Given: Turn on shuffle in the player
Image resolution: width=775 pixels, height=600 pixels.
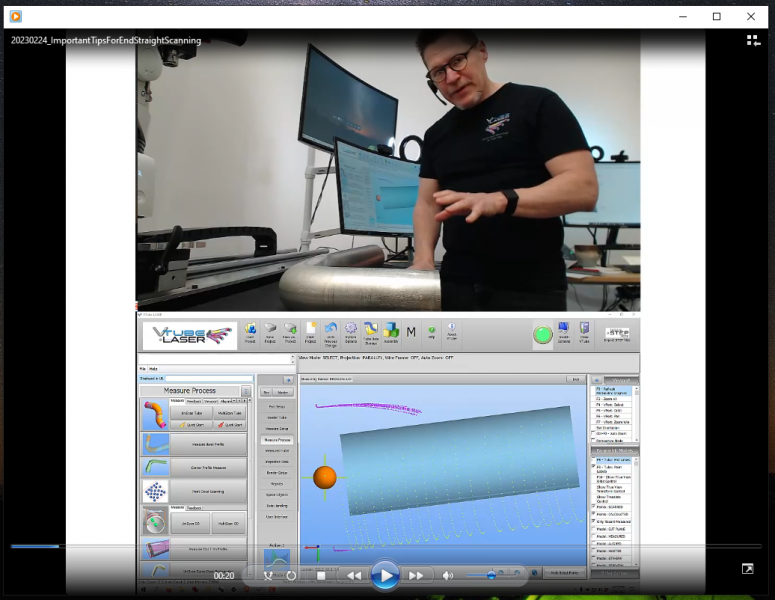Looking at the screenshot, I should pyautogui.click(x=267, y=576).
